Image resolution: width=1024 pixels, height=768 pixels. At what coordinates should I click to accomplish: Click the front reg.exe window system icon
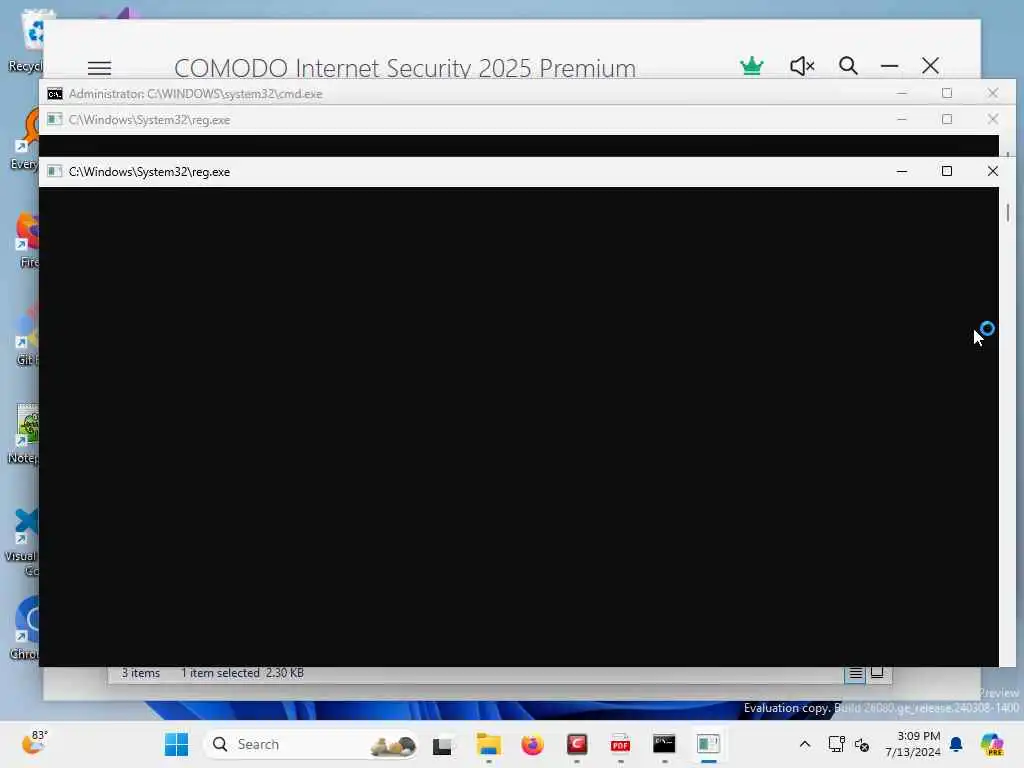click(55, 172)
